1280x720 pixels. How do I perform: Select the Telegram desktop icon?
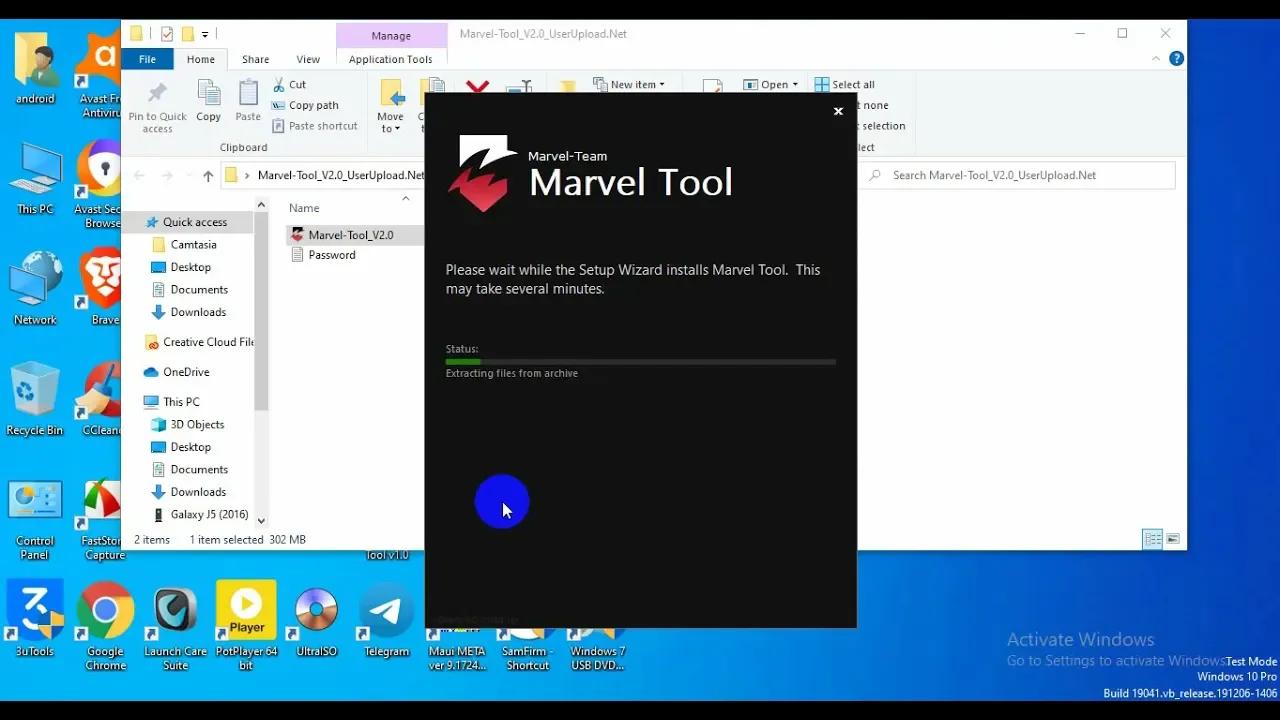(x=386, y=620)
